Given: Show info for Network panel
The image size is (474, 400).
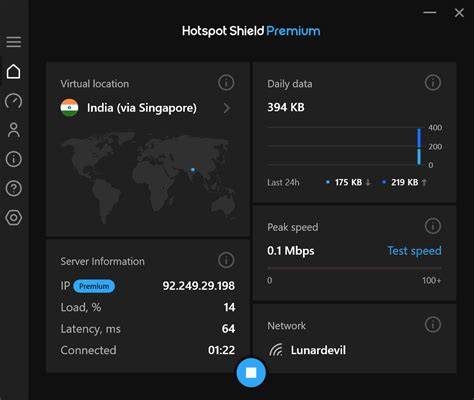Looking at the screenshot, I should tap(433, 324).
